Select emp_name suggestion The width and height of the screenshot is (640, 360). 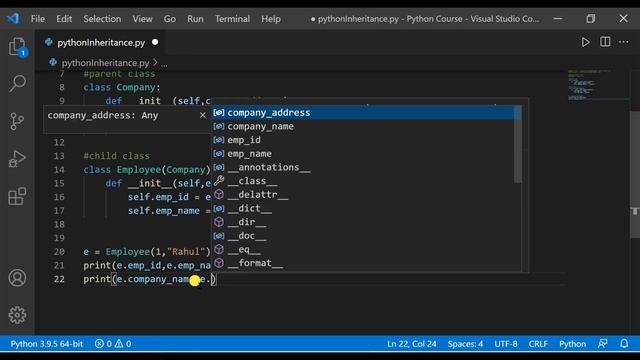[x=363, y=154]
